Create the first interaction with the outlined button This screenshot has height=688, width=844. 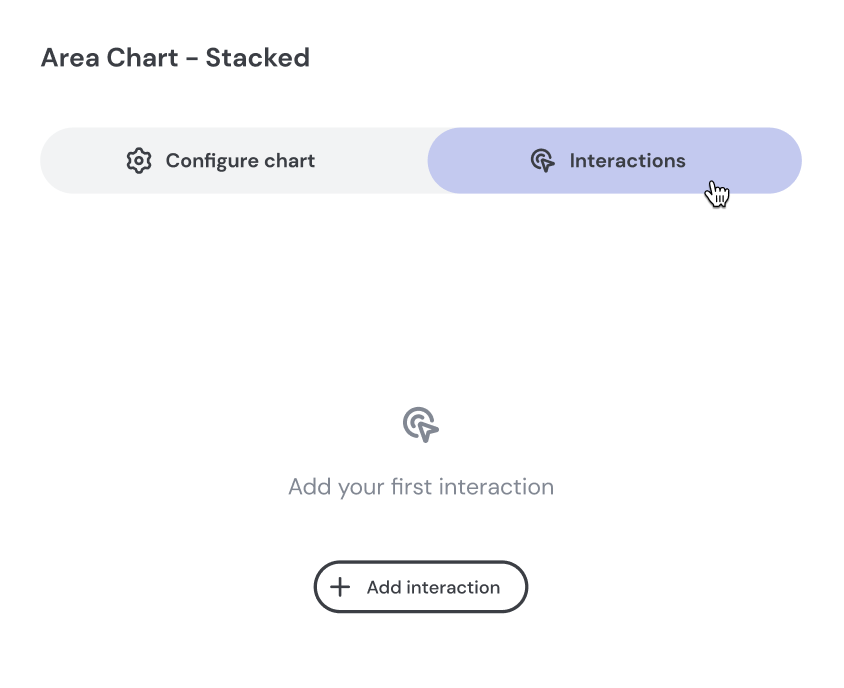coord(421,587)
